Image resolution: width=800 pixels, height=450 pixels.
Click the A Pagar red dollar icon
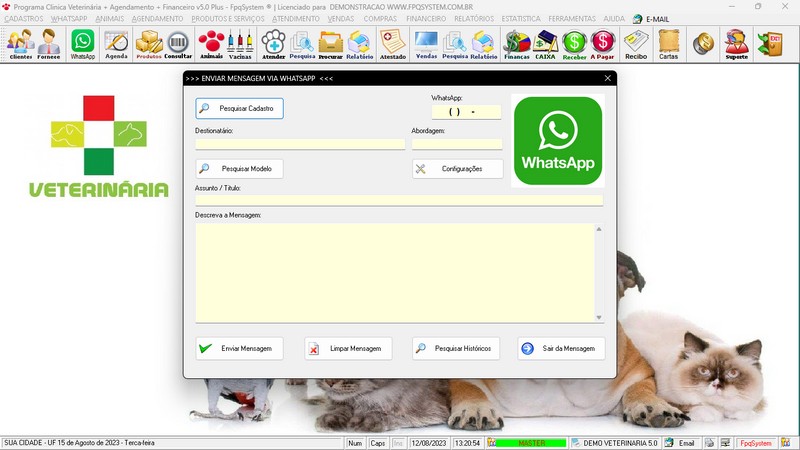tap(603, 44)
